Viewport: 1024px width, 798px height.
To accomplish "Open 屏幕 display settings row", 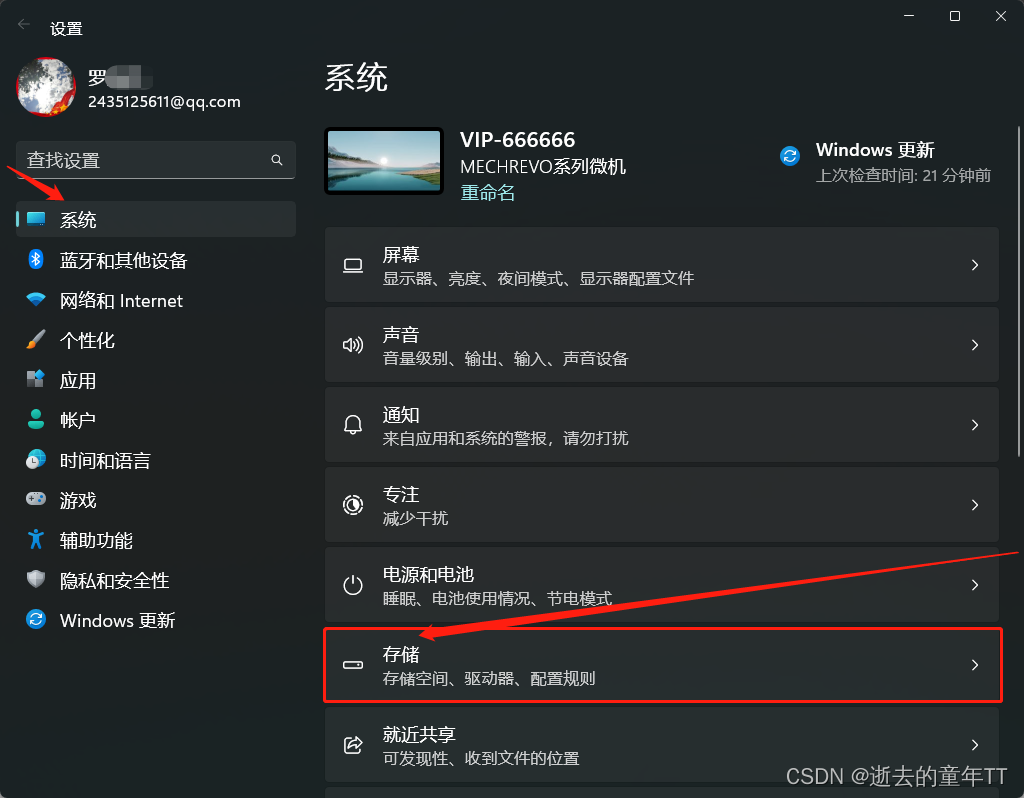I will pyautogui.click(x=662, y=264).
